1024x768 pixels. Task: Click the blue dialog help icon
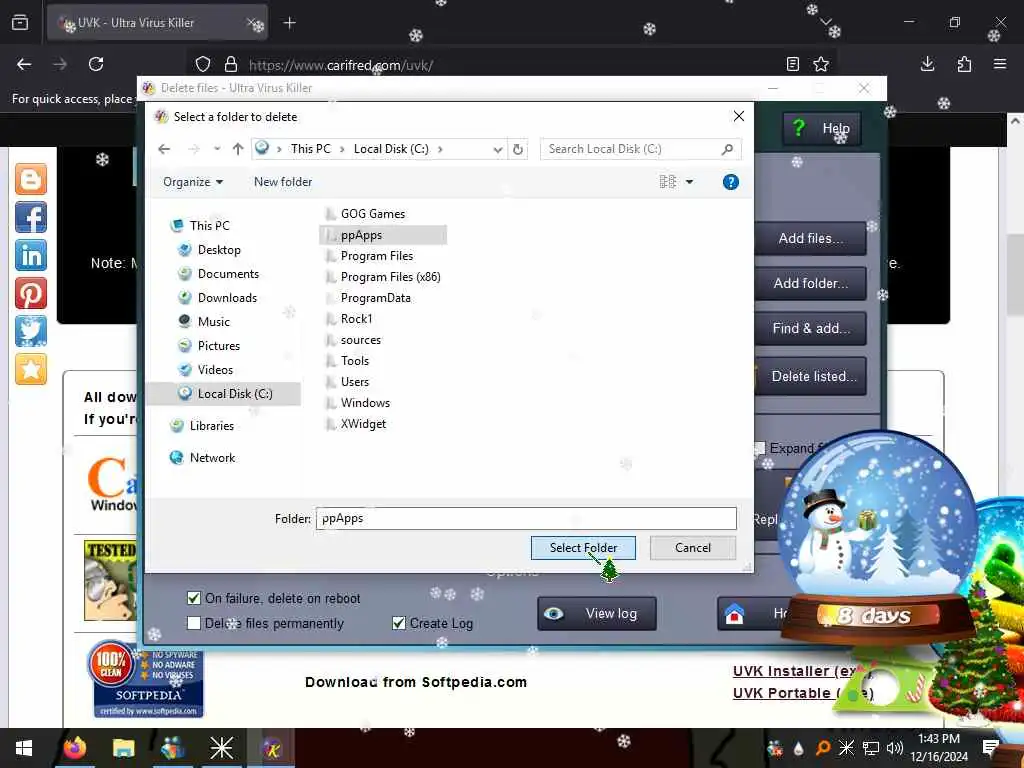click(731, 182)
